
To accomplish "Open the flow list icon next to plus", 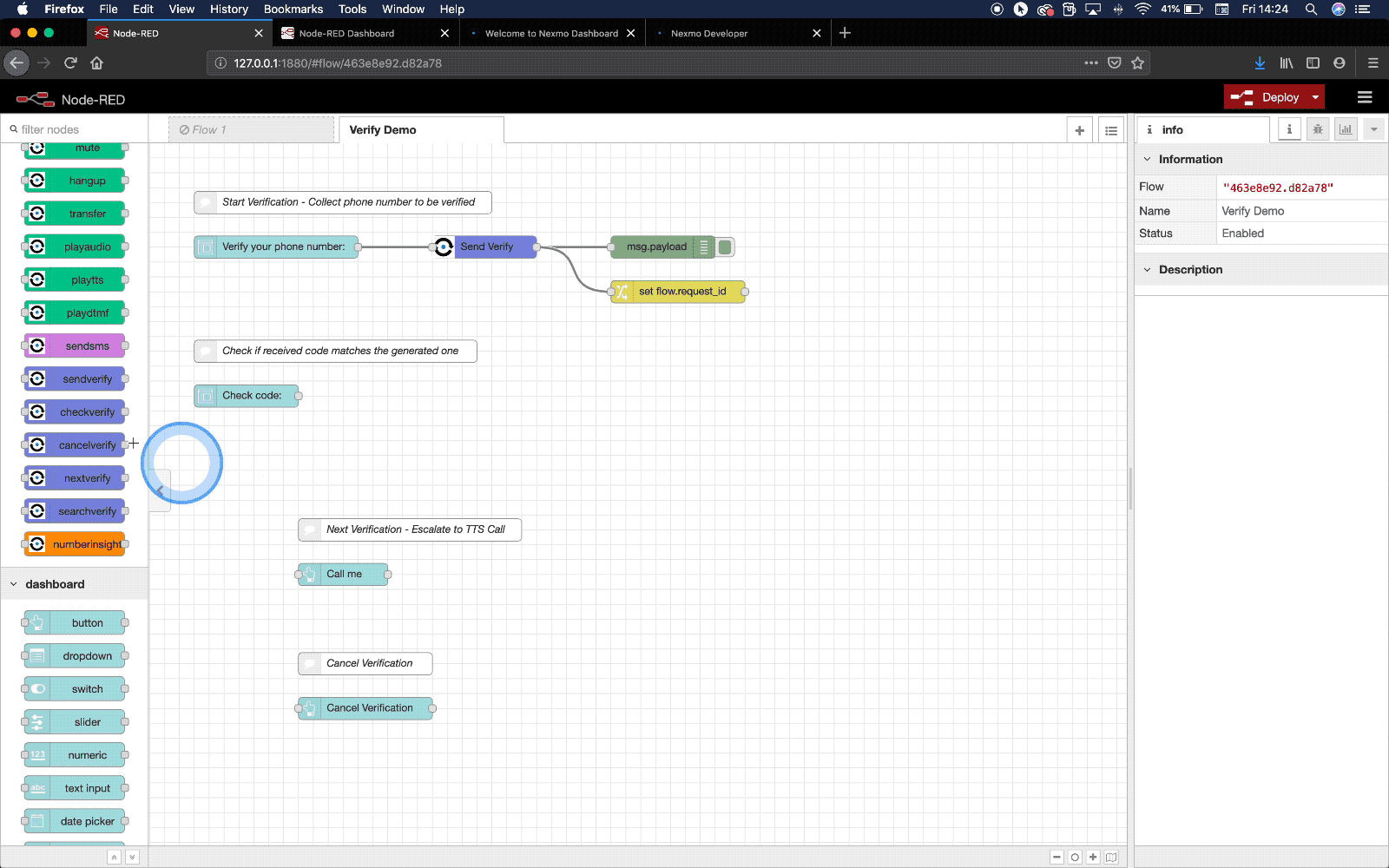I will pyautogui.click(x=1111, y=128).
